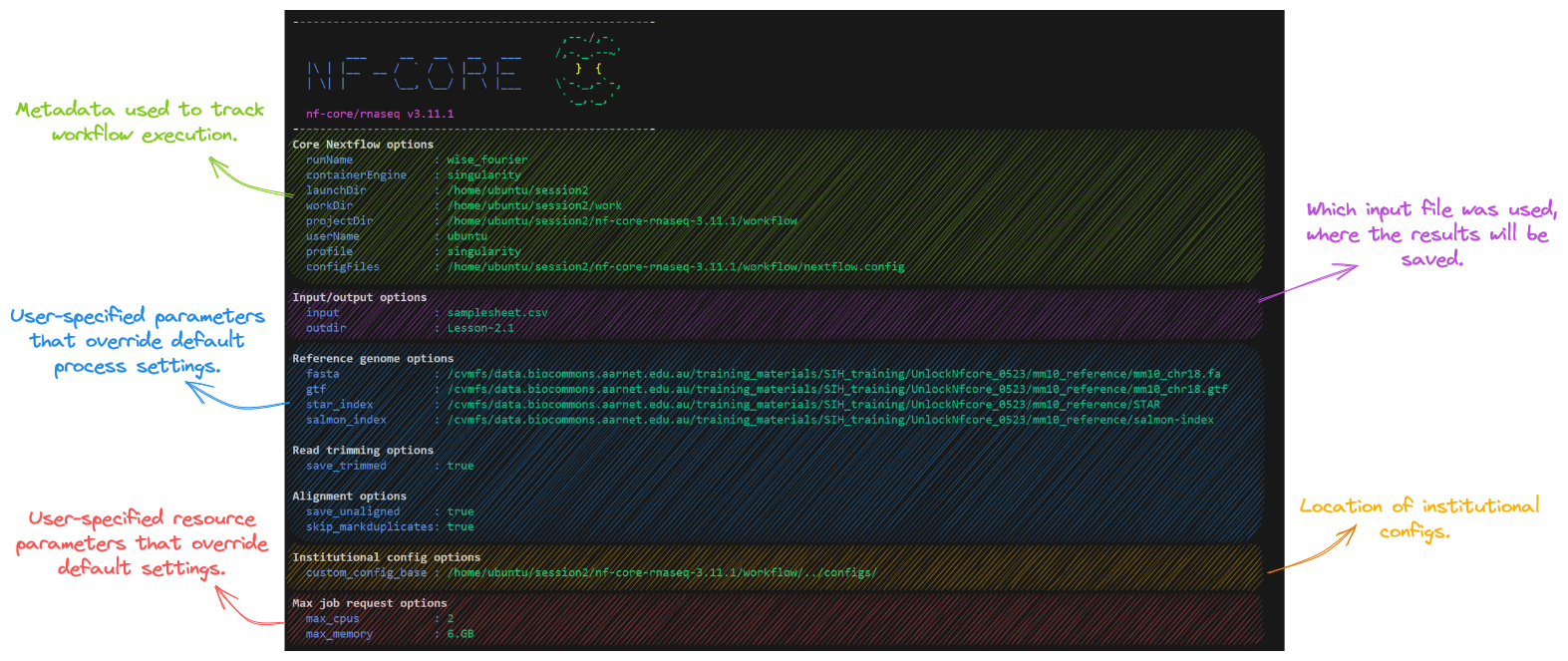Click the star_index parameter label
This screenshot has height=661, width=1568.
pyautogui.click(x=340, y=405)
